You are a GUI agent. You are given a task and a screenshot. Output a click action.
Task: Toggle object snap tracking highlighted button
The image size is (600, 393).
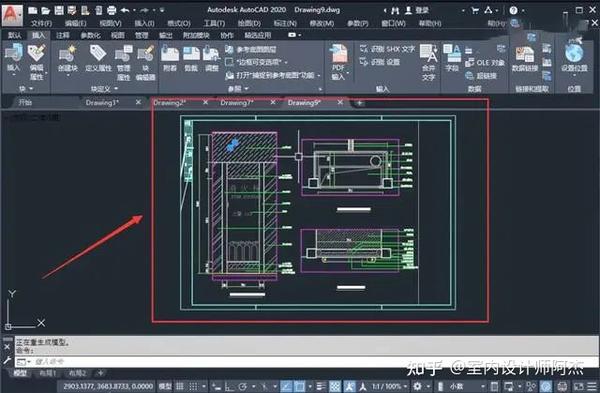pyautogui.click(x=286, y=386)
